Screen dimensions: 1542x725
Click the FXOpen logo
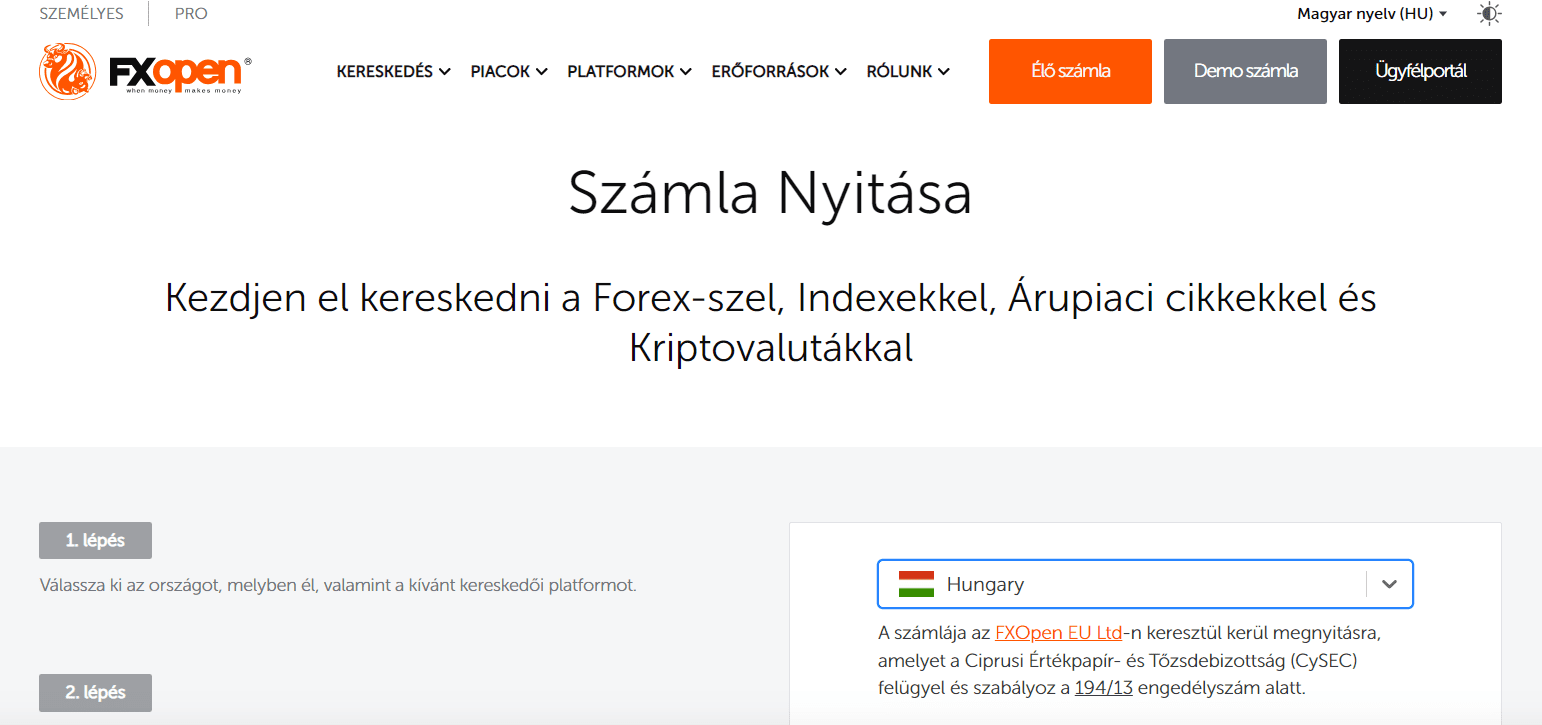tap(145, 71)
